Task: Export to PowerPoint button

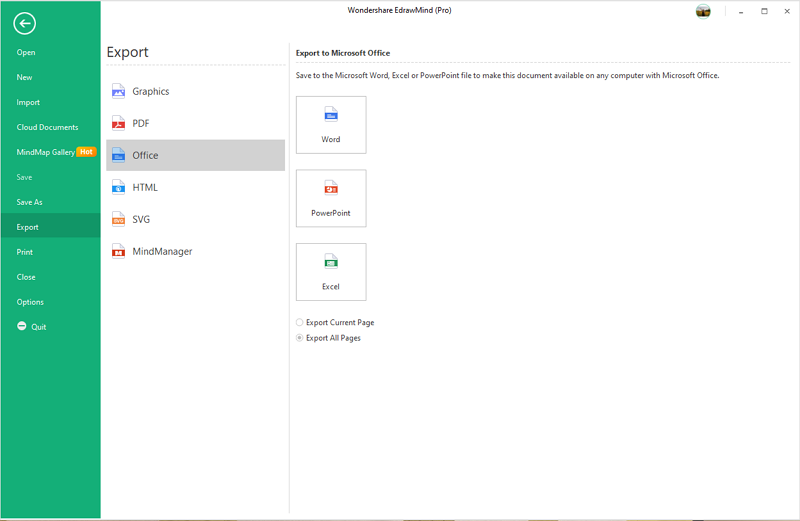Action: 331,198
